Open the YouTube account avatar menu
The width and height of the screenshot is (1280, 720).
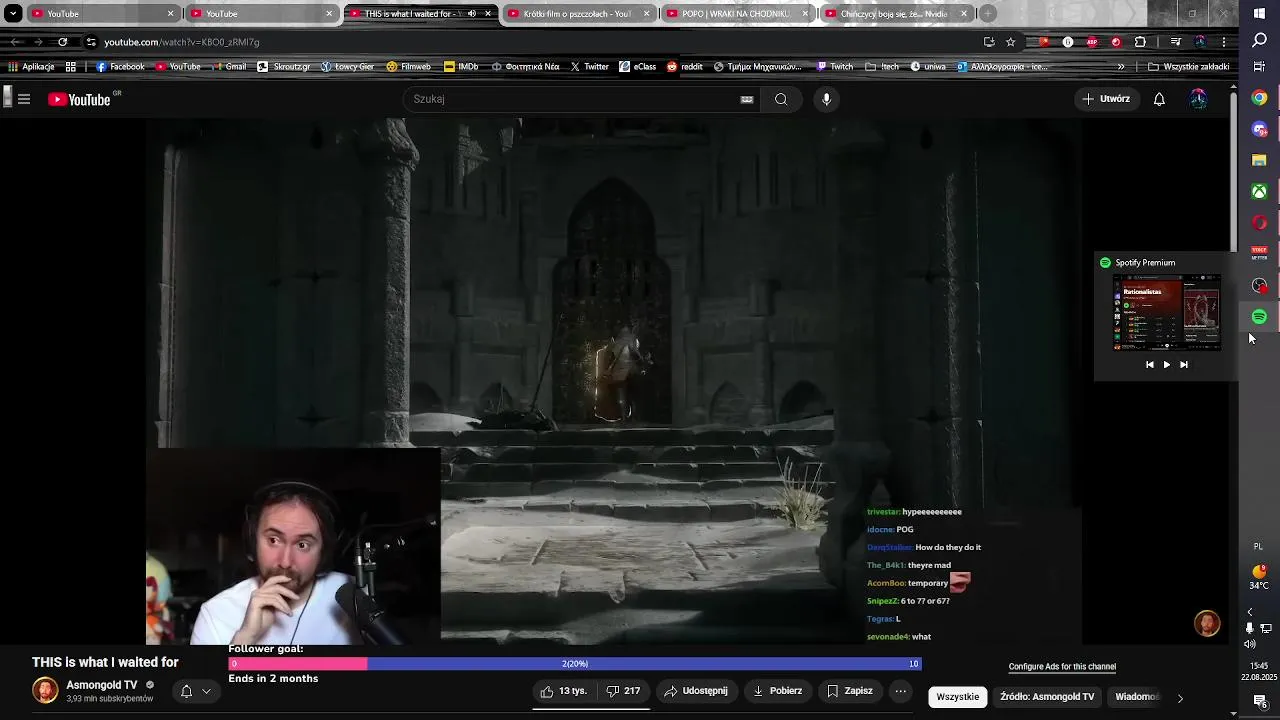tap(1198, 99)
